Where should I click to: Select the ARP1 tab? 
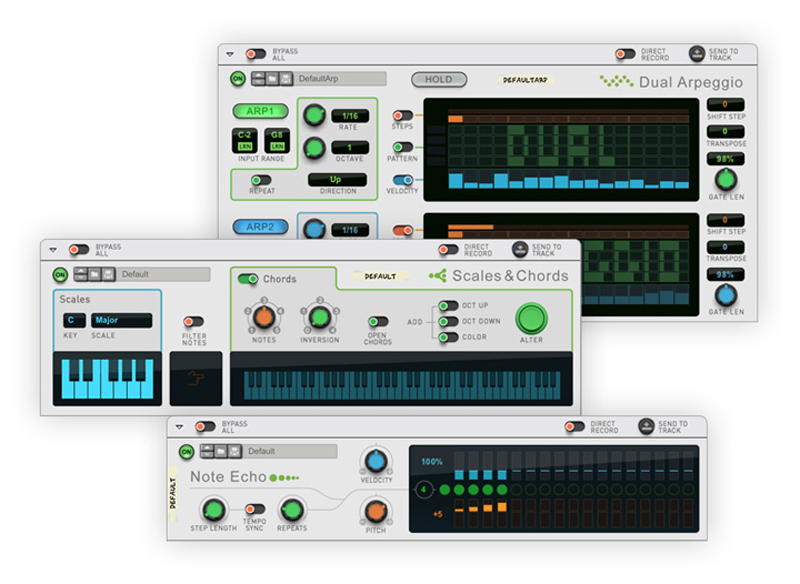click(x=260, y=111)
